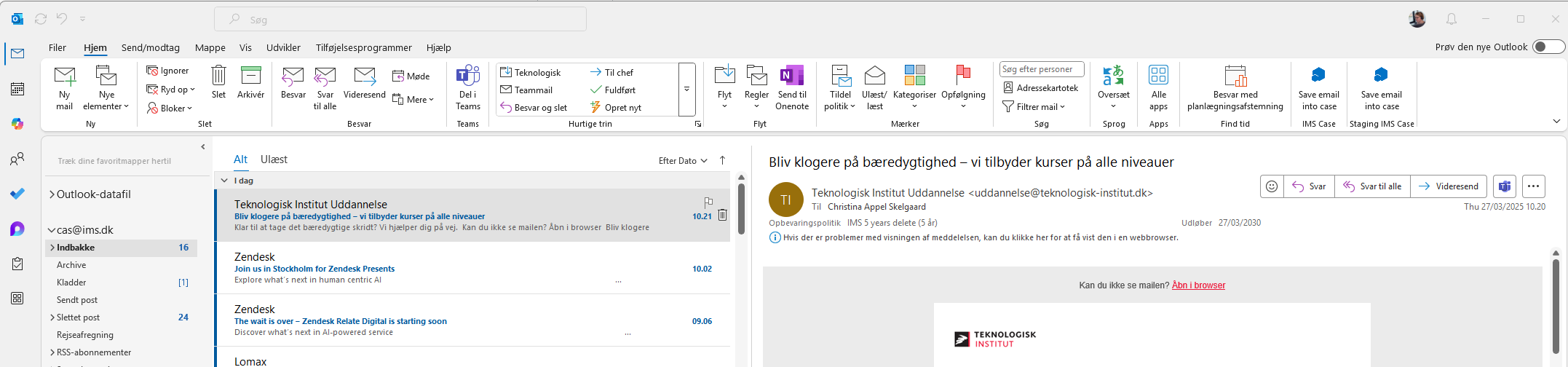Switch to the Vis tab

click(x=245, y=47)
